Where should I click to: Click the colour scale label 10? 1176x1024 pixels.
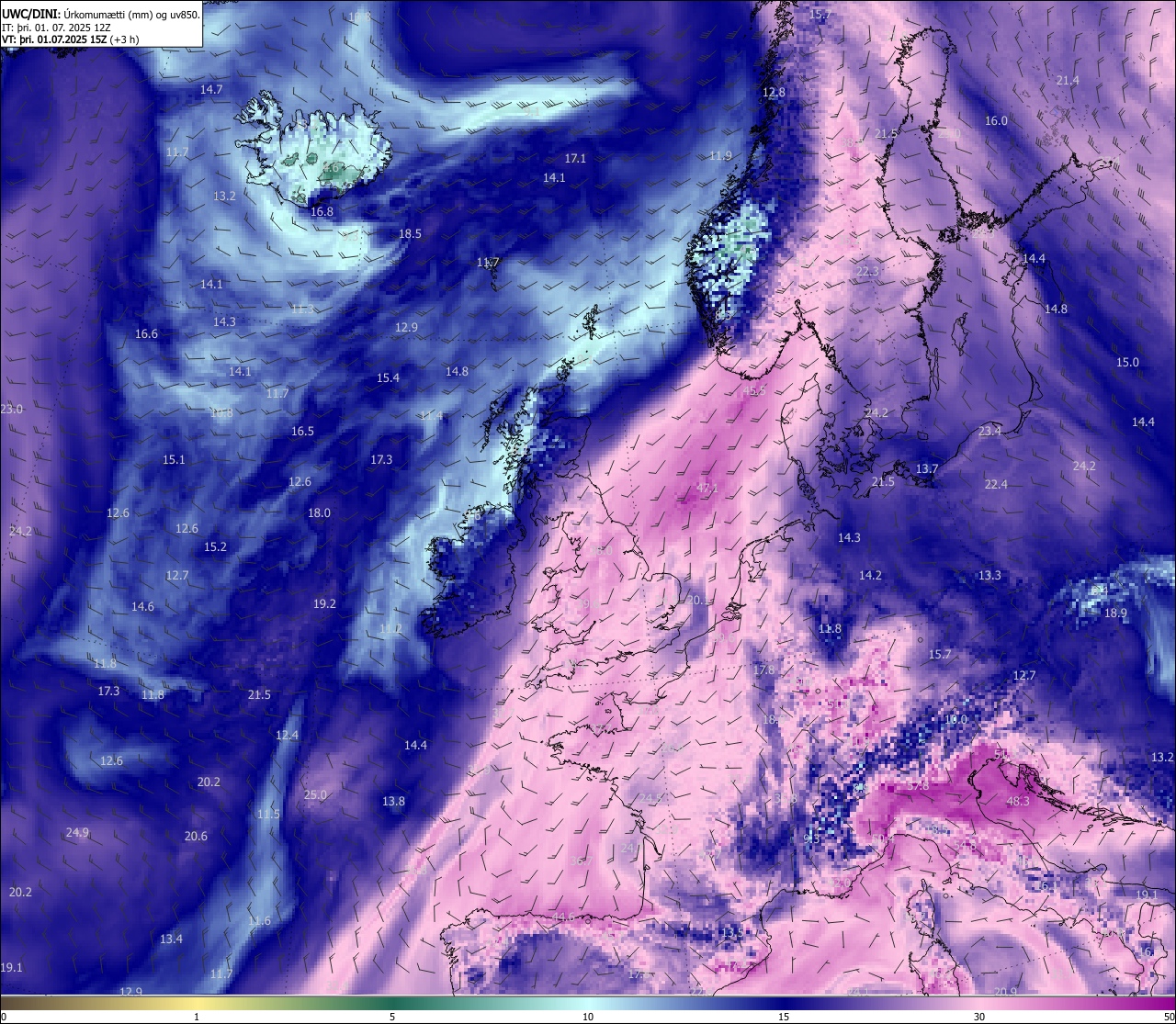click(x=588, y=1017)
